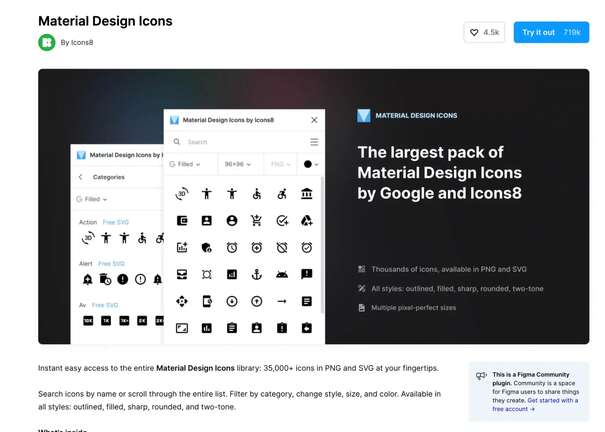Follow the Get started with a free account link
The image size is (605, 432).
[x=535, y=405]
